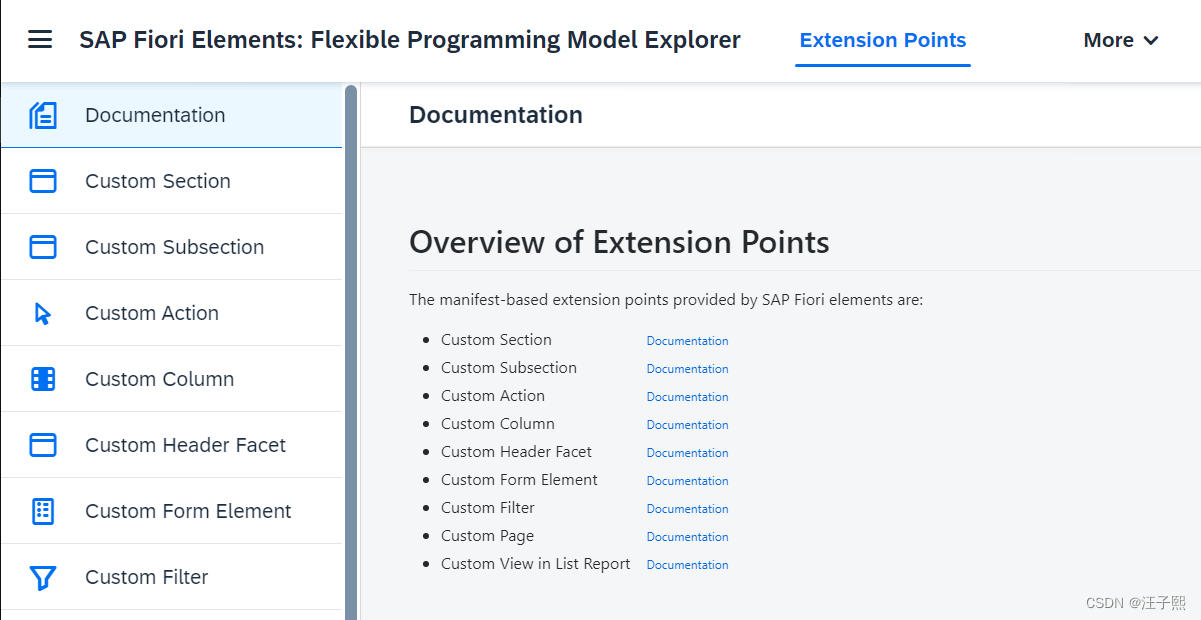Open Custom View in List Report documentation

[x=687, y=565]
